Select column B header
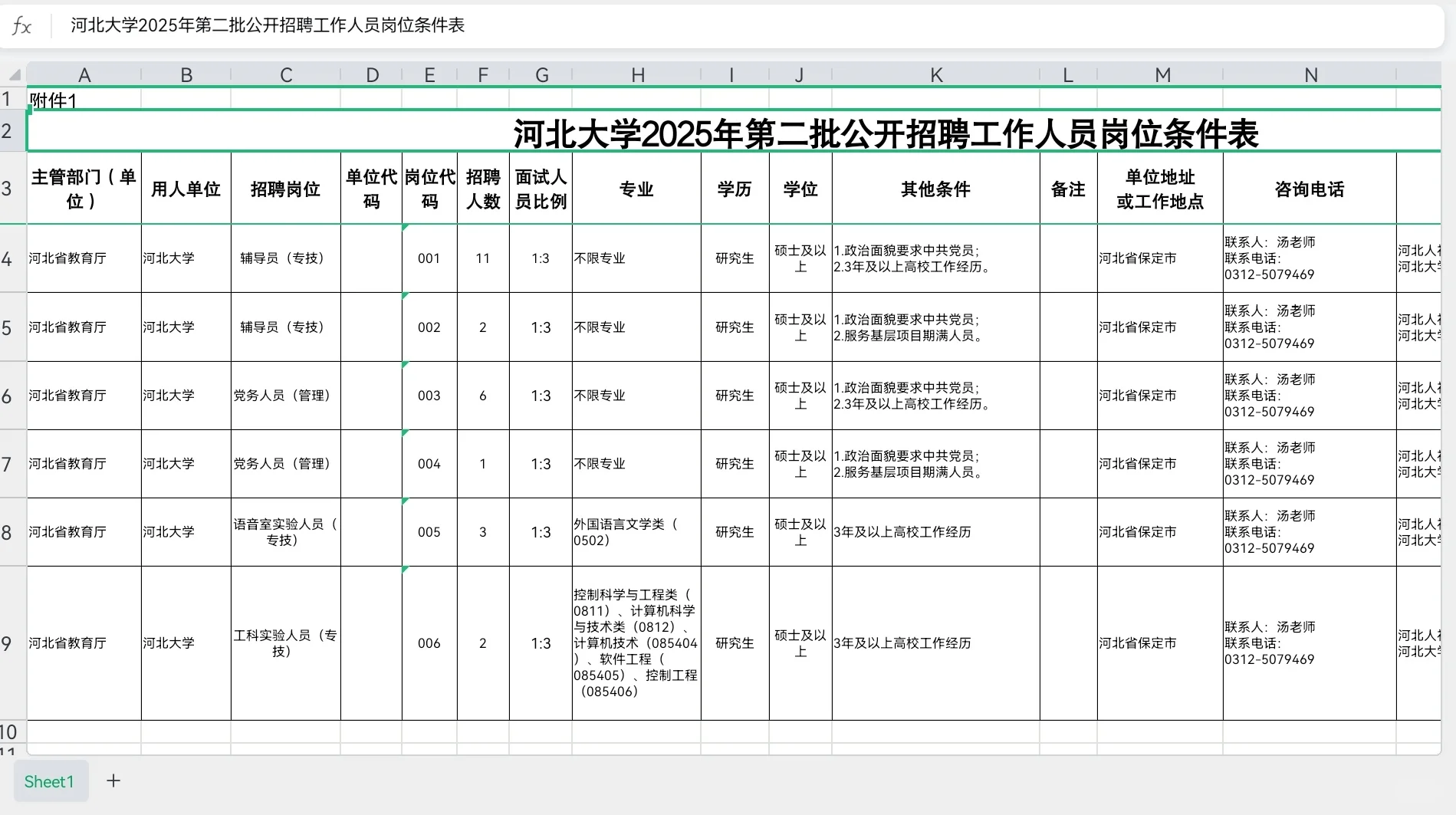 (x=186, y=74)
